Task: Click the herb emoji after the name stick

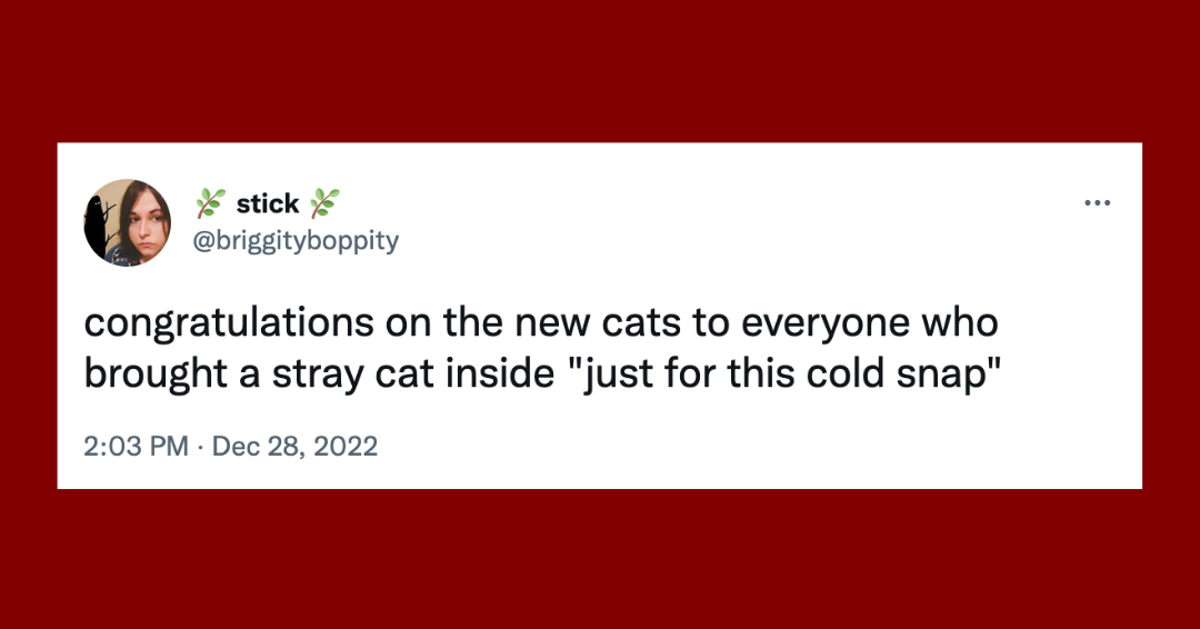Action: coord(327,203)
